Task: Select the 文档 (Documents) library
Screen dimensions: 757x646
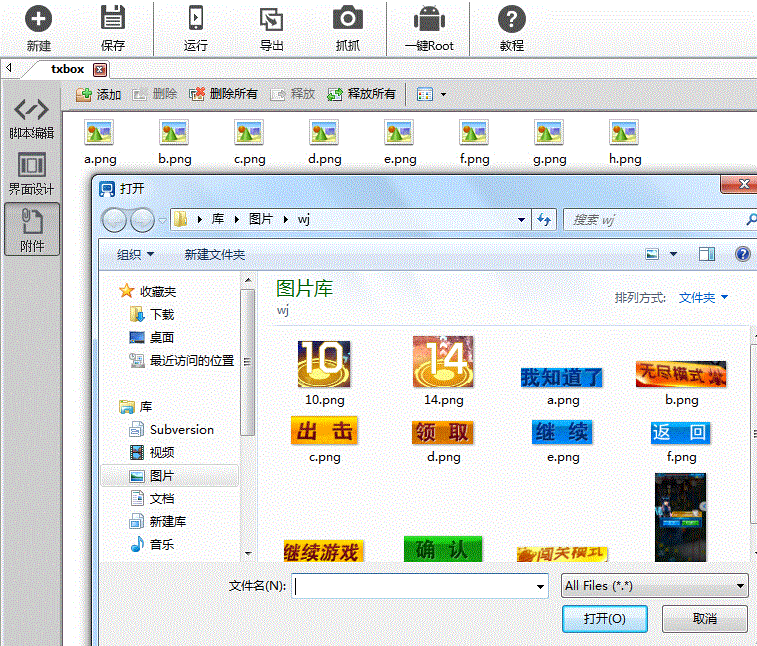Action: [152, 498]
